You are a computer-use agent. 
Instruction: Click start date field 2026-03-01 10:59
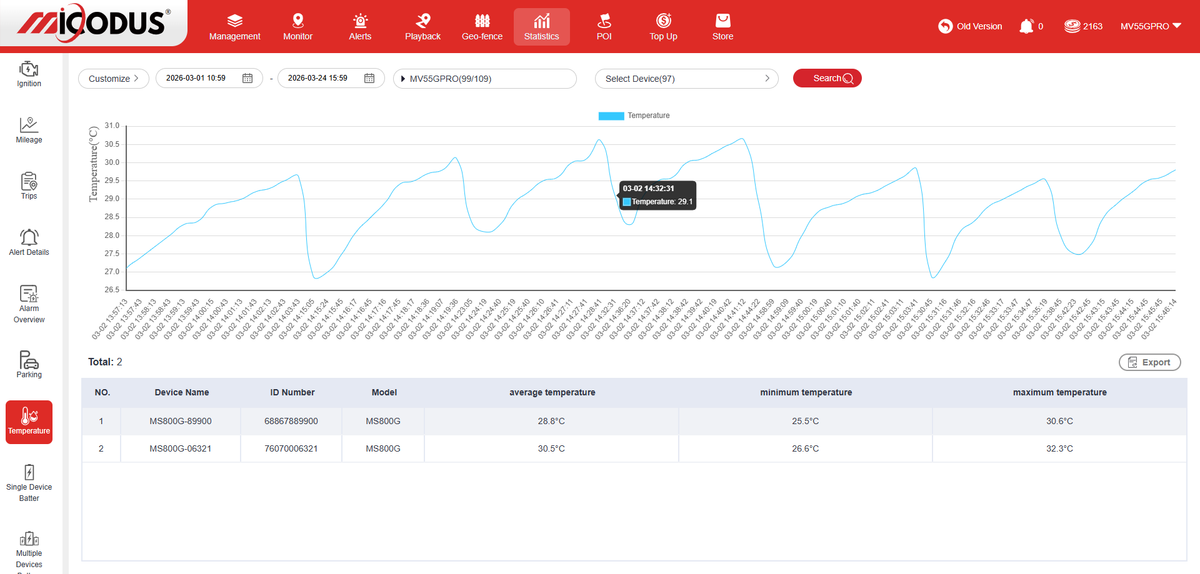point(209,78)
